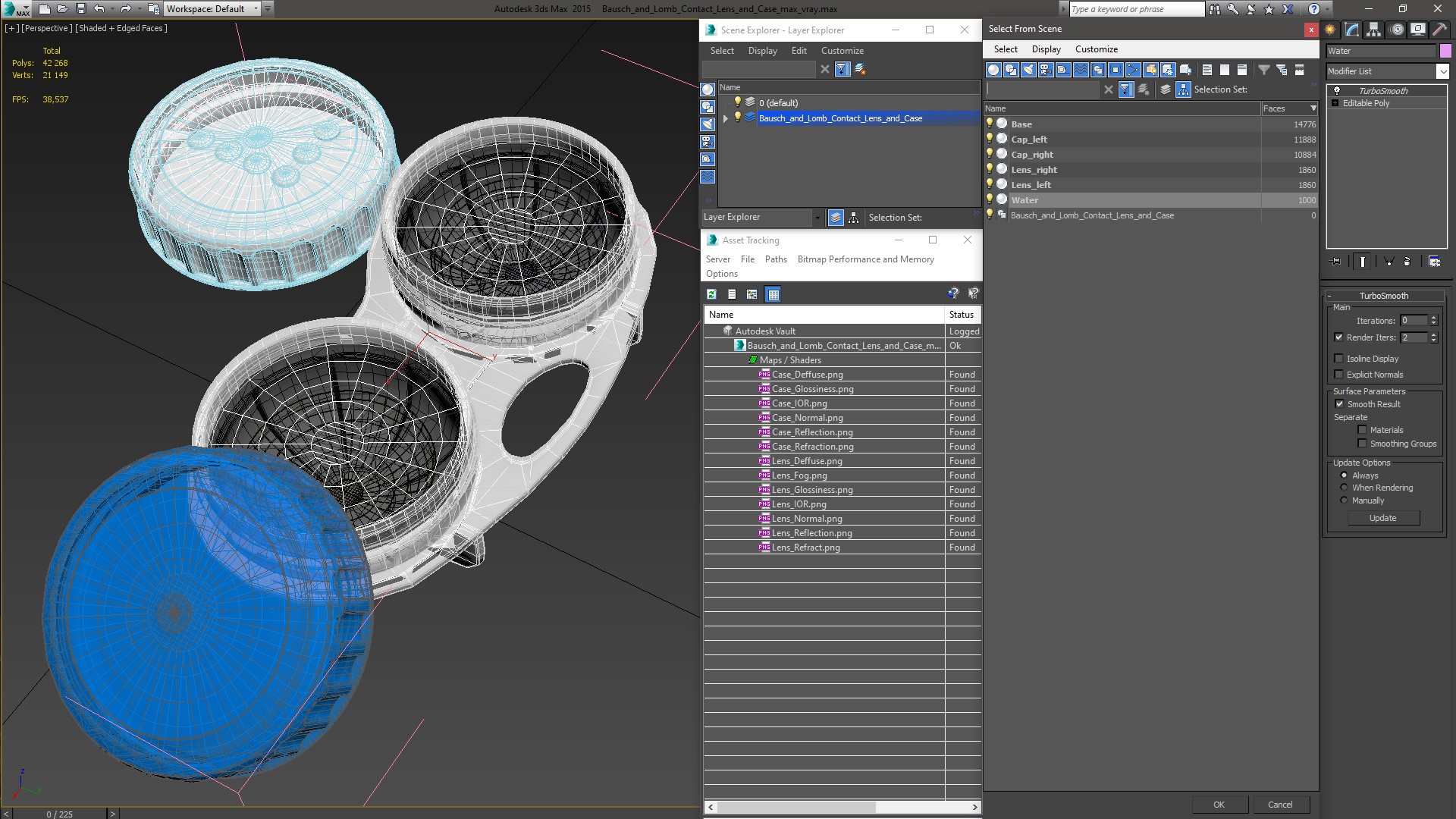Select the Always update option

[x=1344, y=475]
